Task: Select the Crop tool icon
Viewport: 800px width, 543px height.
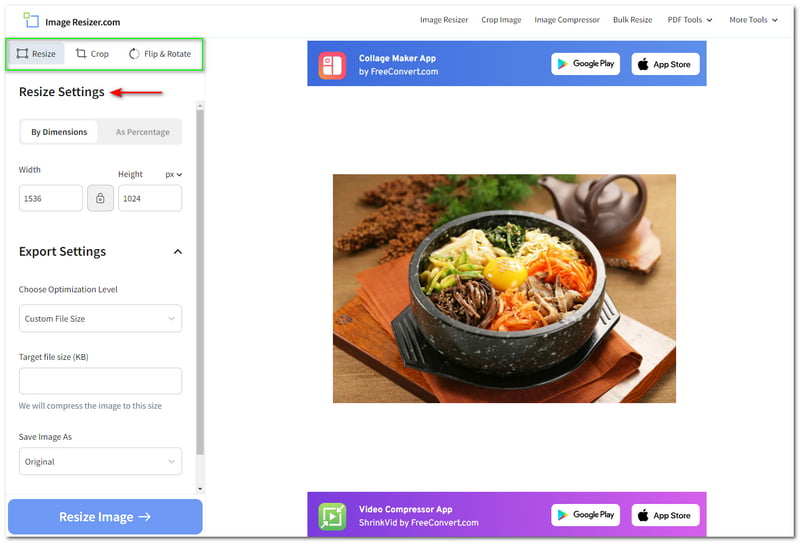Action: (x=81, y=54)
